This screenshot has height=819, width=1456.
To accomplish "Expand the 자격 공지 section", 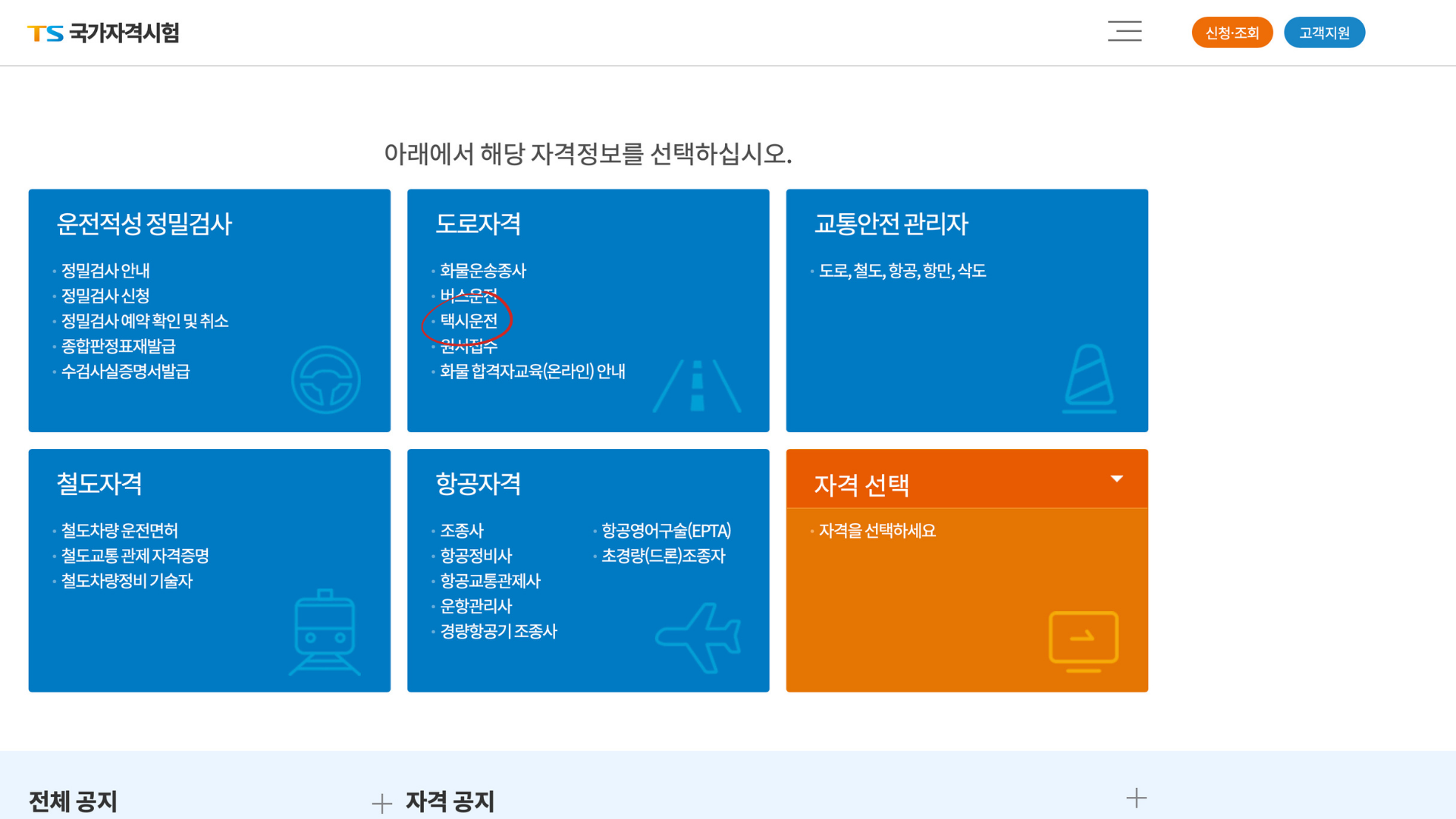I will point(381,802).
